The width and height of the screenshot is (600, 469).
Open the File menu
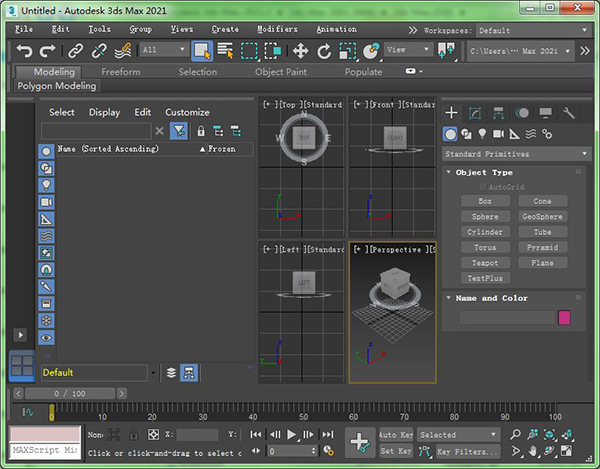click(24, 29)
